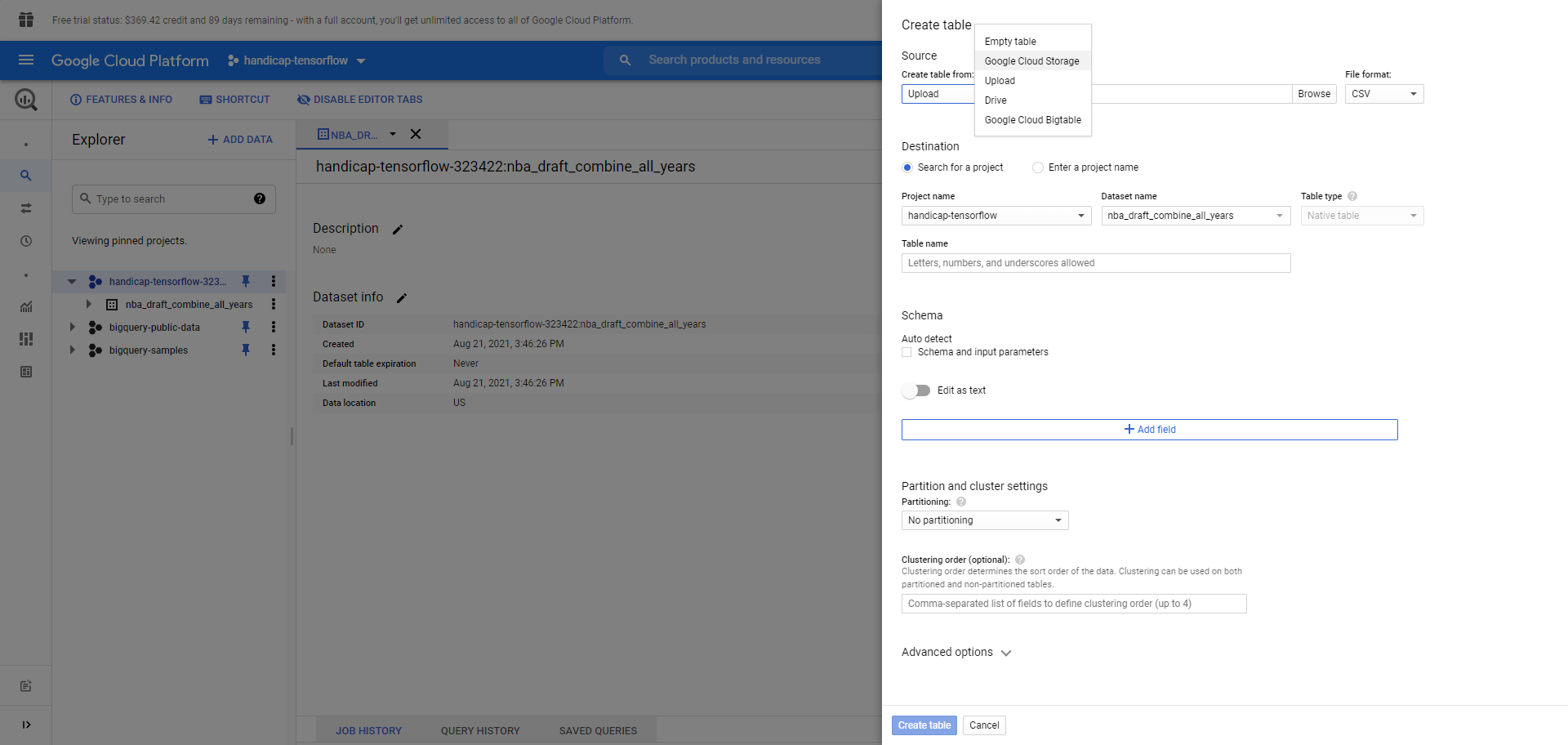Choose 'Drive' as table source
The height and width of the screenshot is (745, 1568).
(1033, 100)
